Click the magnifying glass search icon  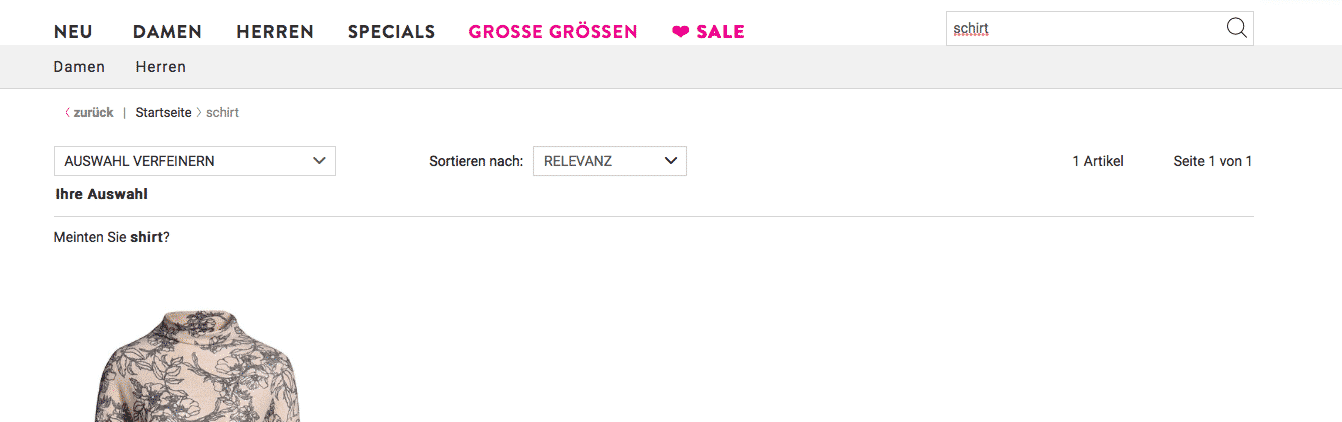(1236, 28)
